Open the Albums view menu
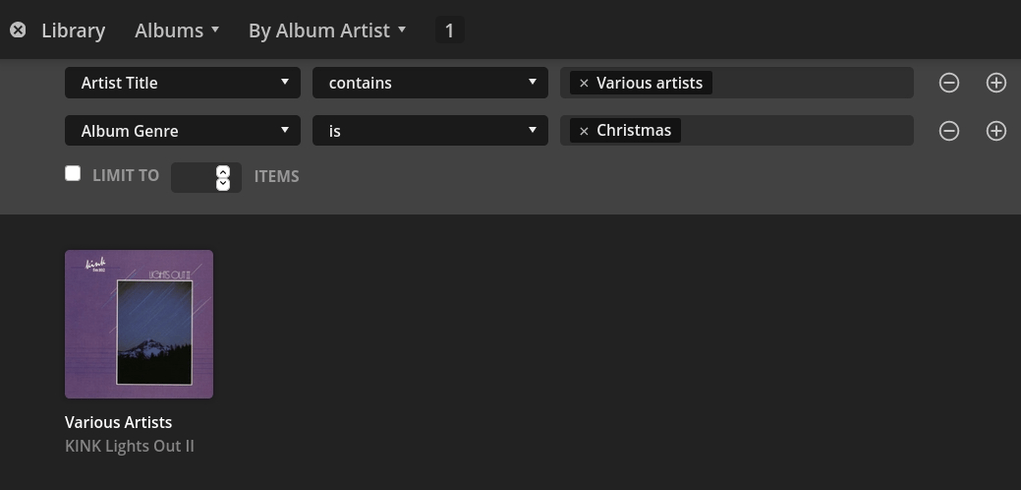The image size is (1021, 490). (177, 30)
